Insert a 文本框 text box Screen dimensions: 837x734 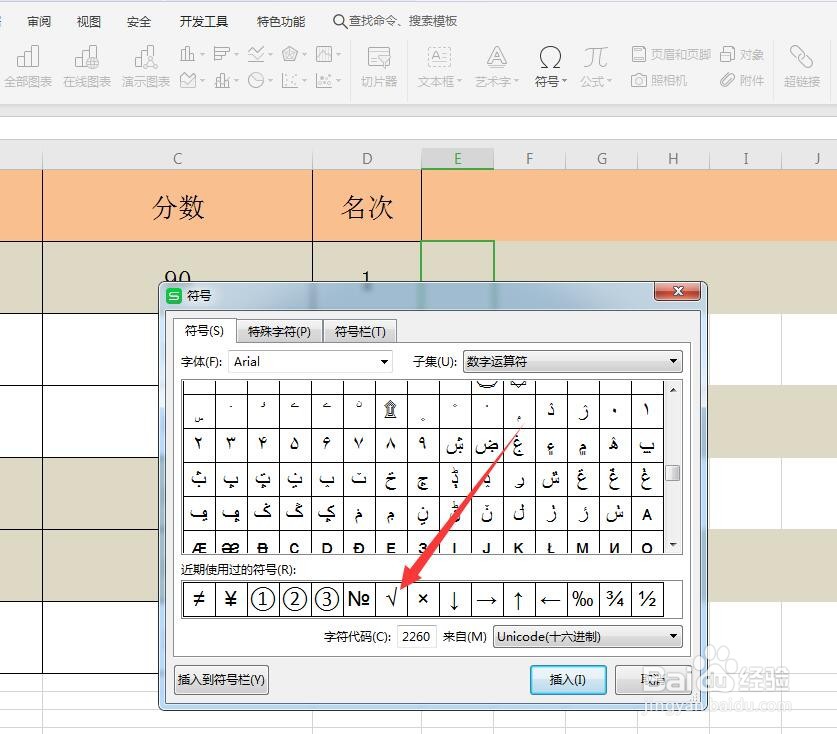click(438, 68)
